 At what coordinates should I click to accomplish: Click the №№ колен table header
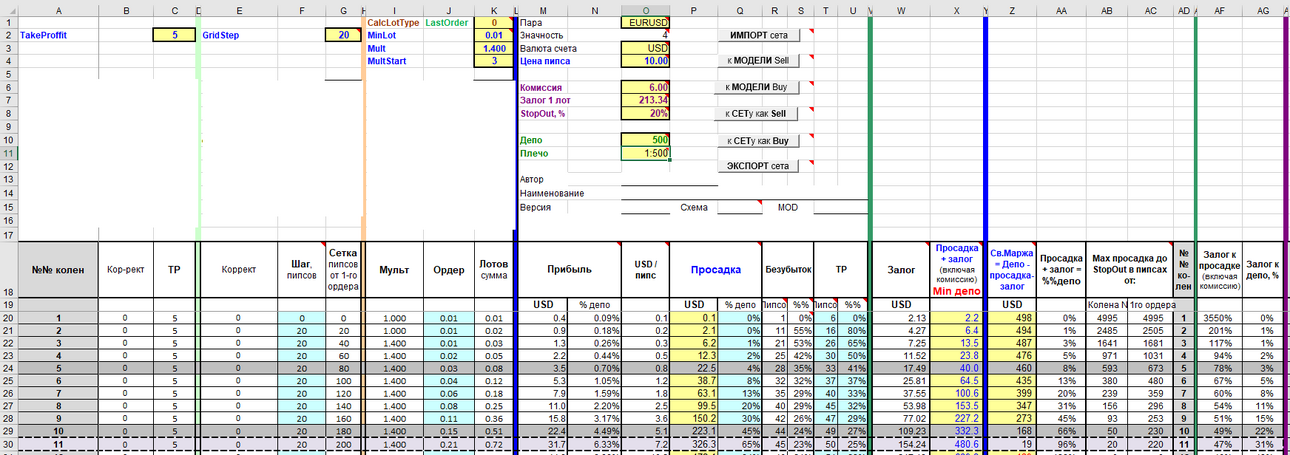tap(58, 270)
